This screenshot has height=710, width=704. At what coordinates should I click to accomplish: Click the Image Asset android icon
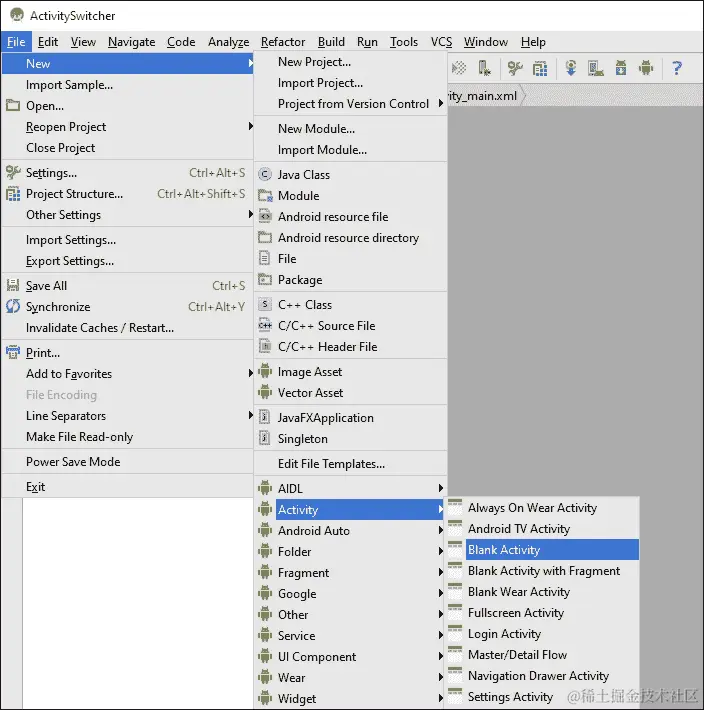[265, 371]
